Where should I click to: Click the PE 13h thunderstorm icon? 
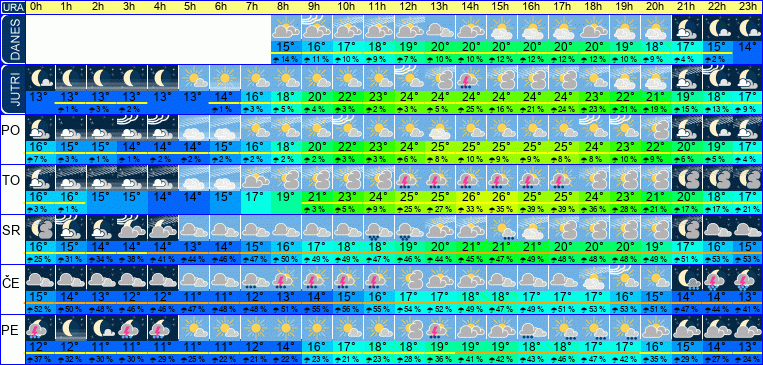(x=440, y=328)
